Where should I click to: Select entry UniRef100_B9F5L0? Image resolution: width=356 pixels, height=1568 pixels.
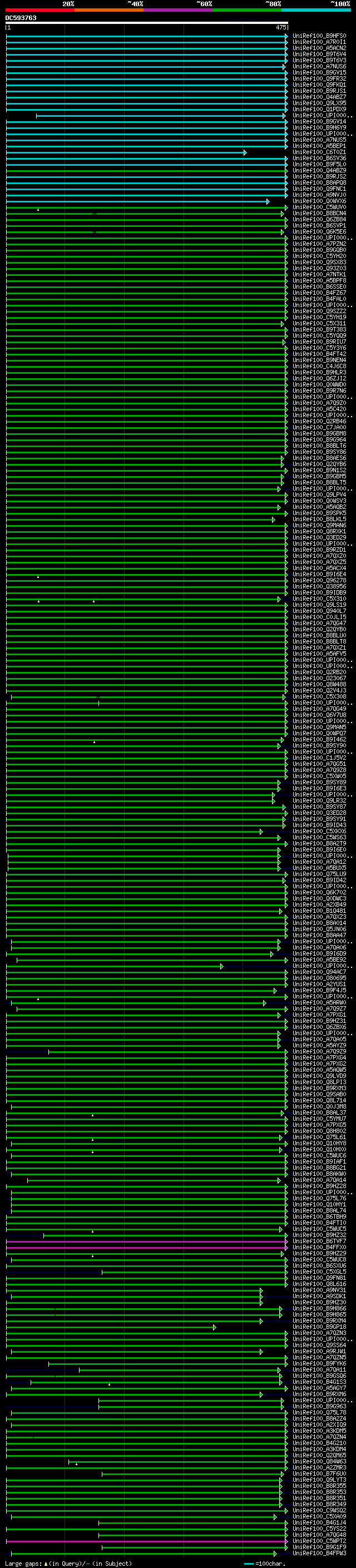(319, 164)
